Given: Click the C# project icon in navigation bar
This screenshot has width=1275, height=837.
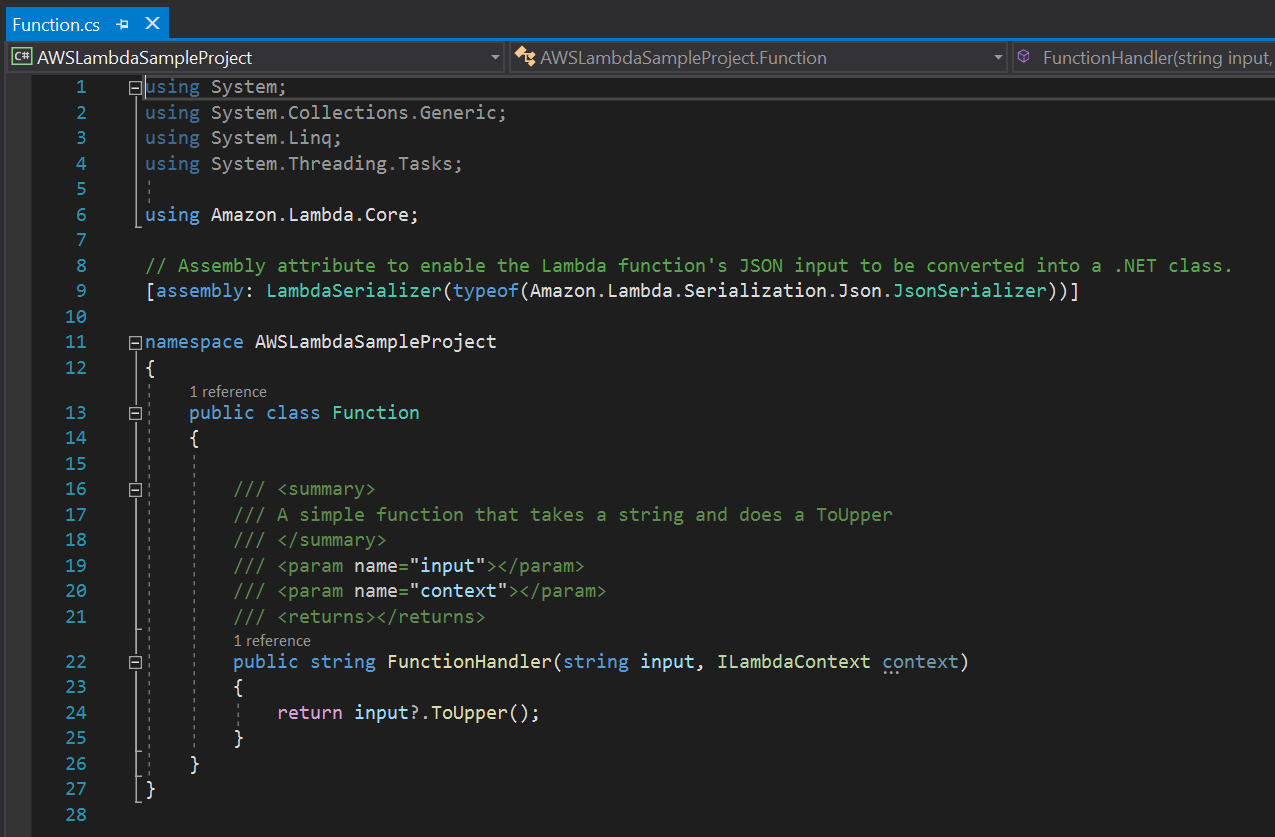Looking at the screenshot, I should pos(20,57).
